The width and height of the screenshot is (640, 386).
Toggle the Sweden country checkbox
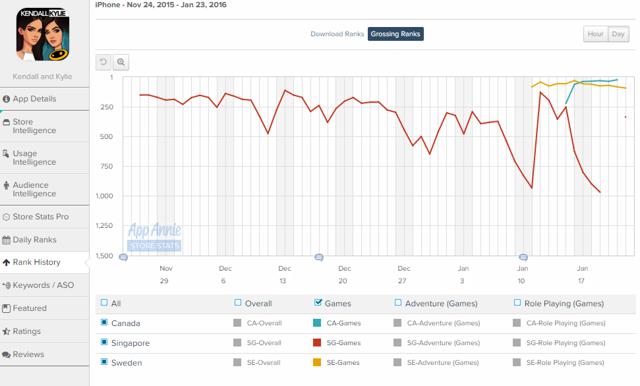104,362
